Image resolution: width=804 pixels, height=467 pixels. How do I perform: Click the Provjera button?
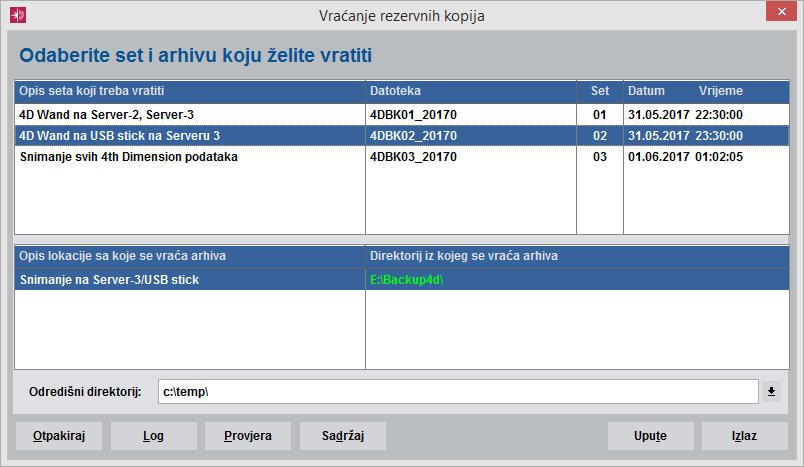click(248, 436)
